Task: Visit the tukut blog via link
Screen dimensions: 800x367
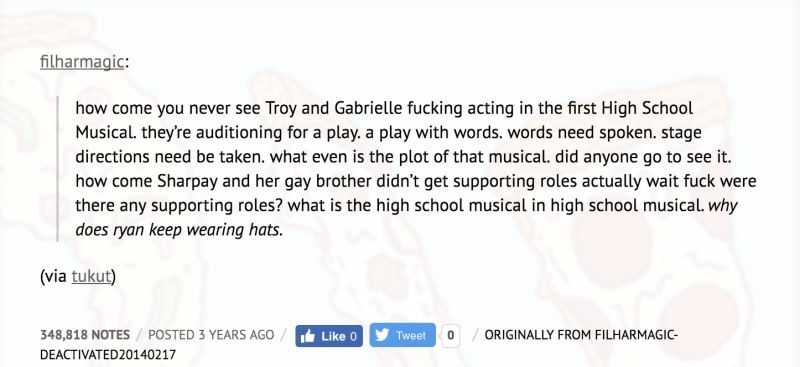Action: click(x=91, y=276)
